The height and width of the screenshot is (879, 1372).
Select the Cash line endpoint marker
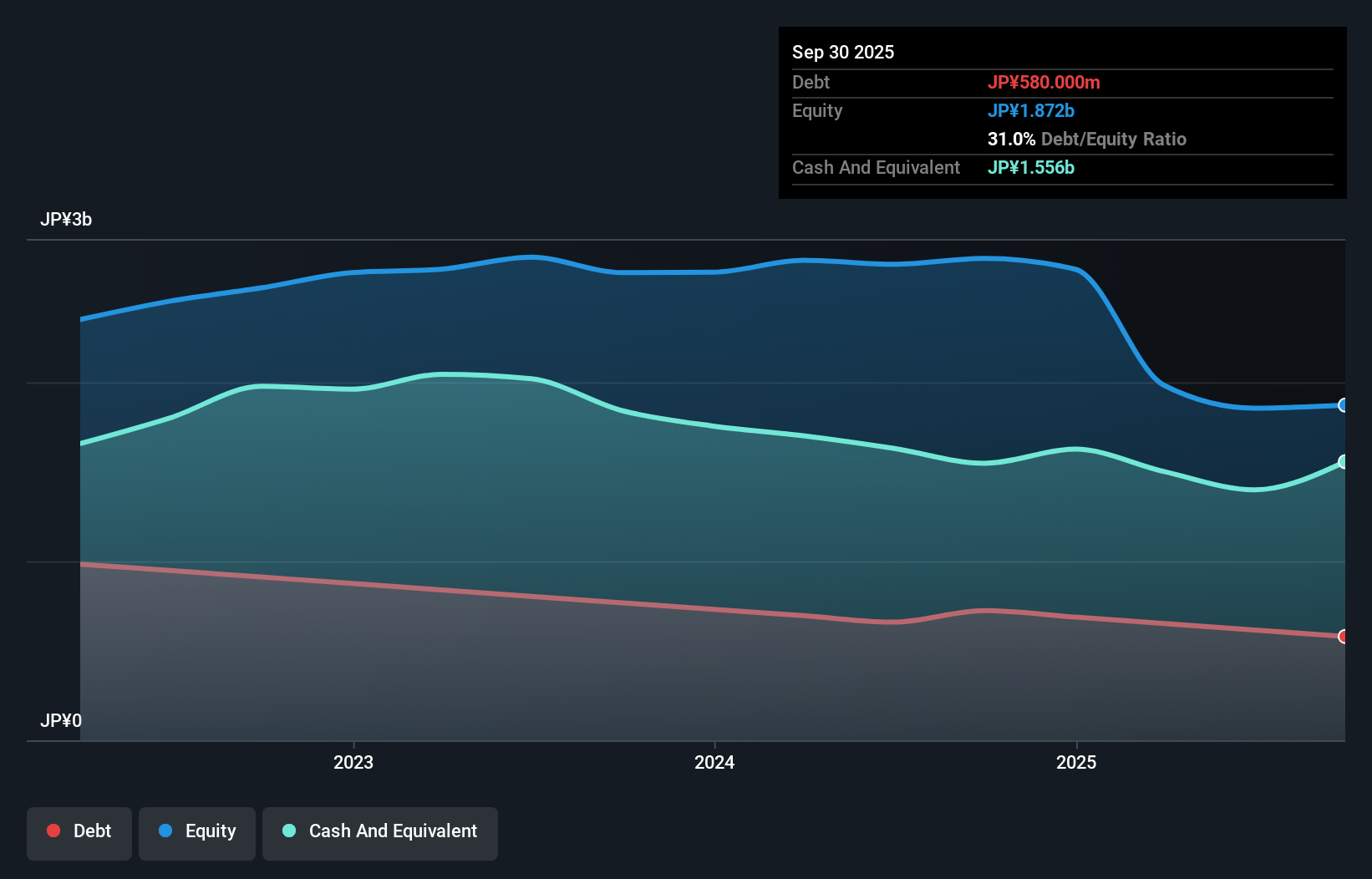click(x=1343, y=461)
